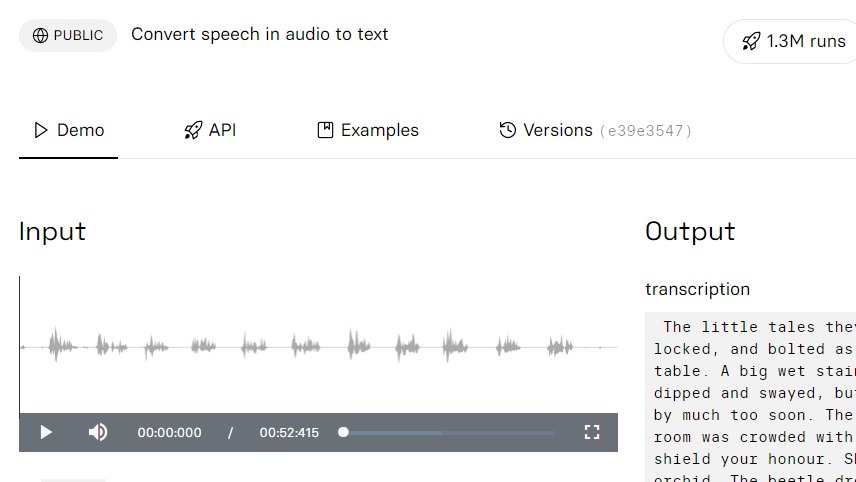Open the Examples tab

point(368,130)
